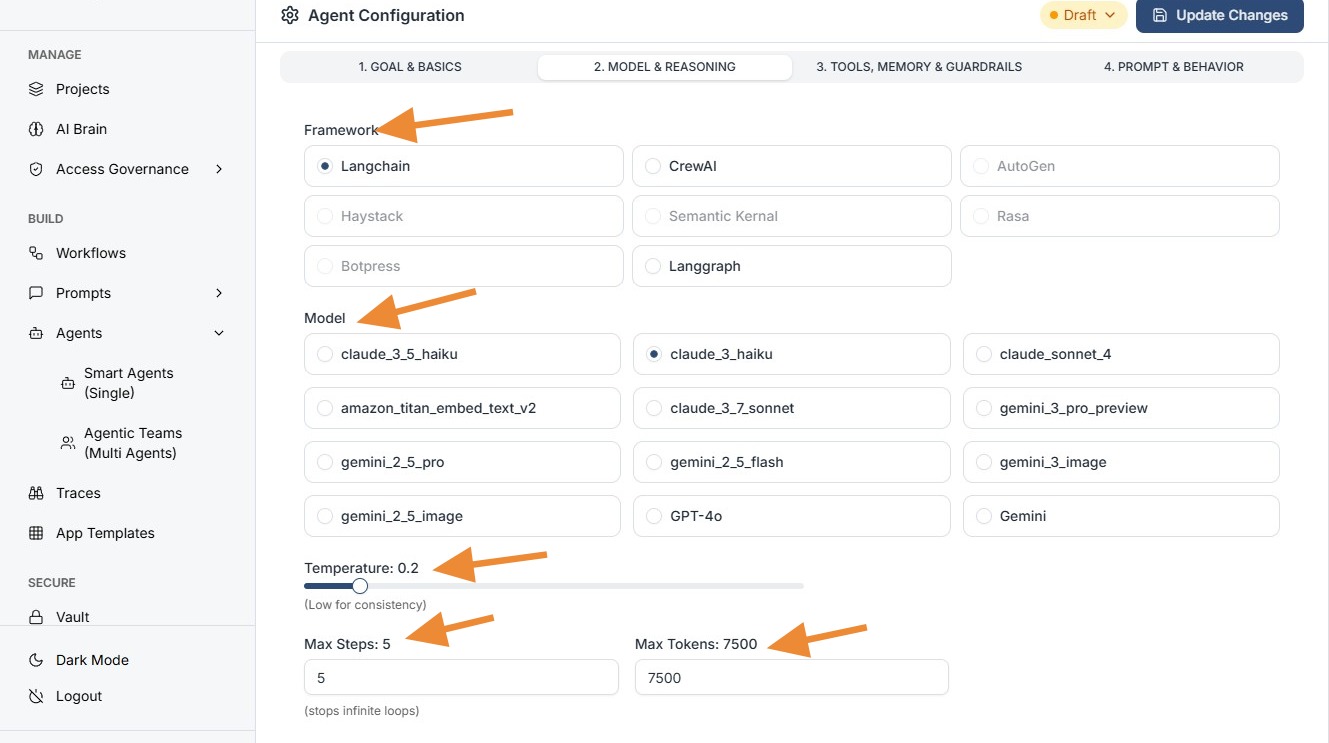Click the Workflows icon in sidebar
Image resolution: width=1329 pixels, height=743 pixels.
click(36, 253)
